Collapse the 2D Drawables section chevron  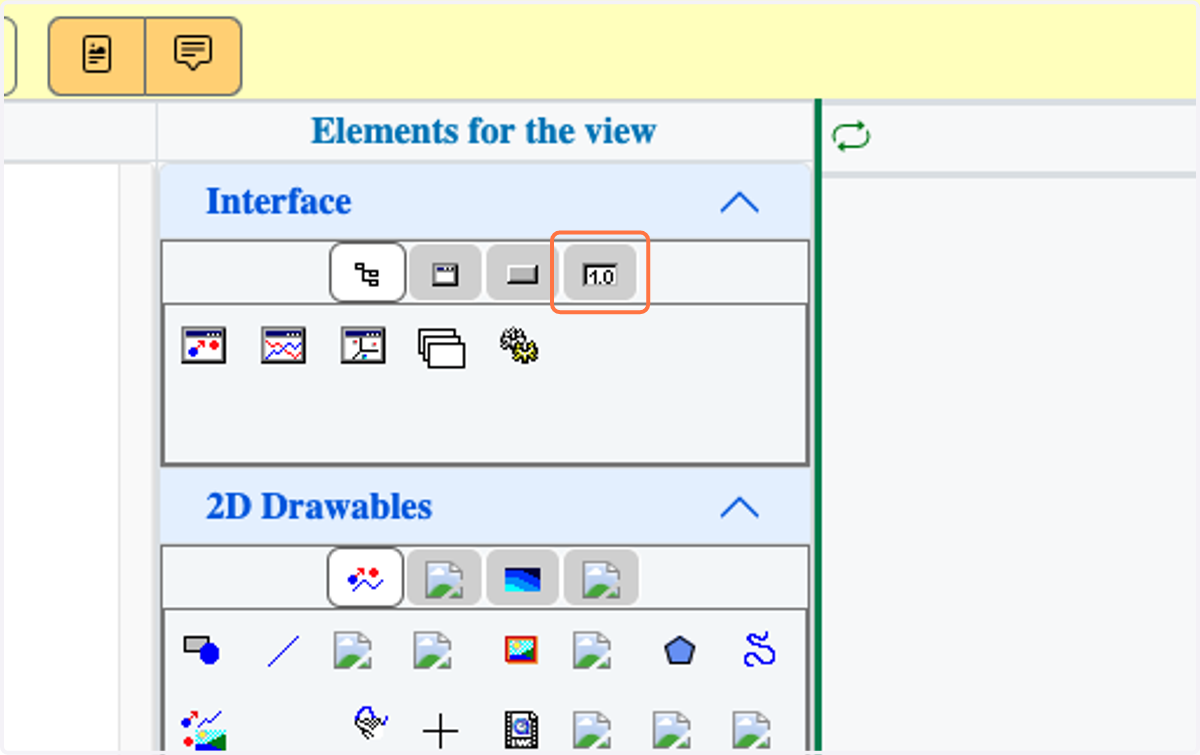(739, 508)
